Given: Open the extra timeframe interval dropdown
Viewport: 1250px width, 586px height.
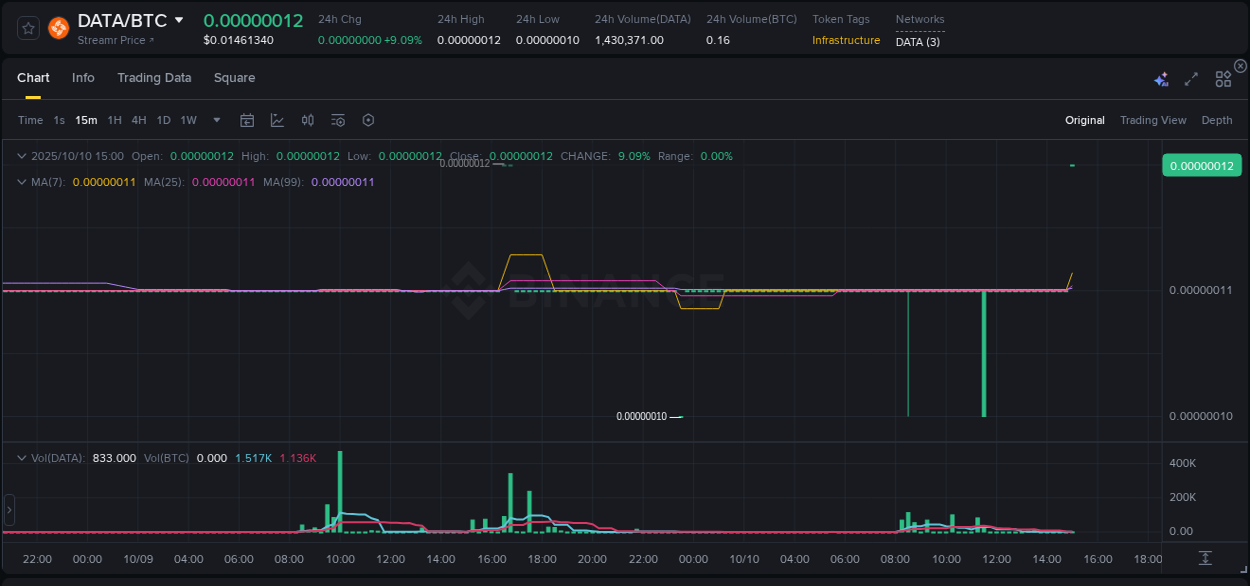Looking at the screenshot, I should coord(215,119).
